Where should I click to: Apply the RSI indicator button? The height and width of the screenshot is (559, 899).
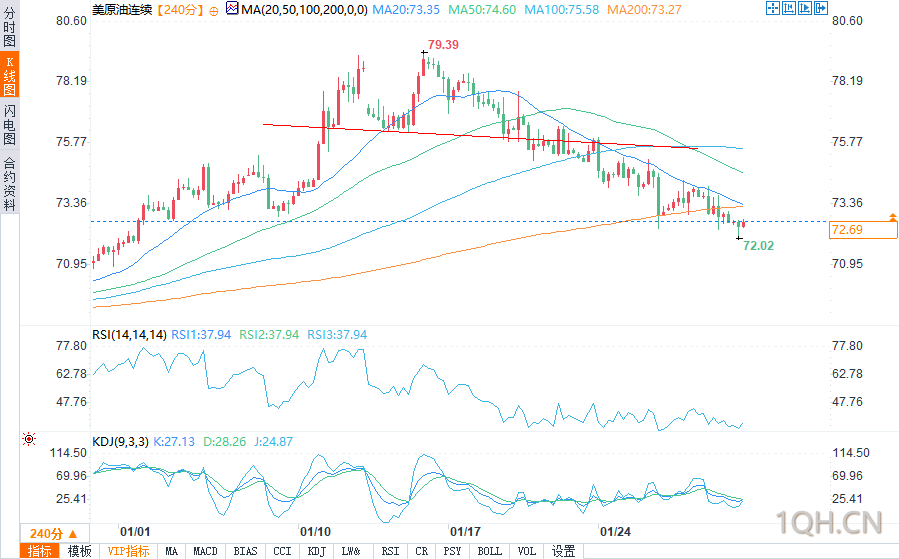coord(390,551)
